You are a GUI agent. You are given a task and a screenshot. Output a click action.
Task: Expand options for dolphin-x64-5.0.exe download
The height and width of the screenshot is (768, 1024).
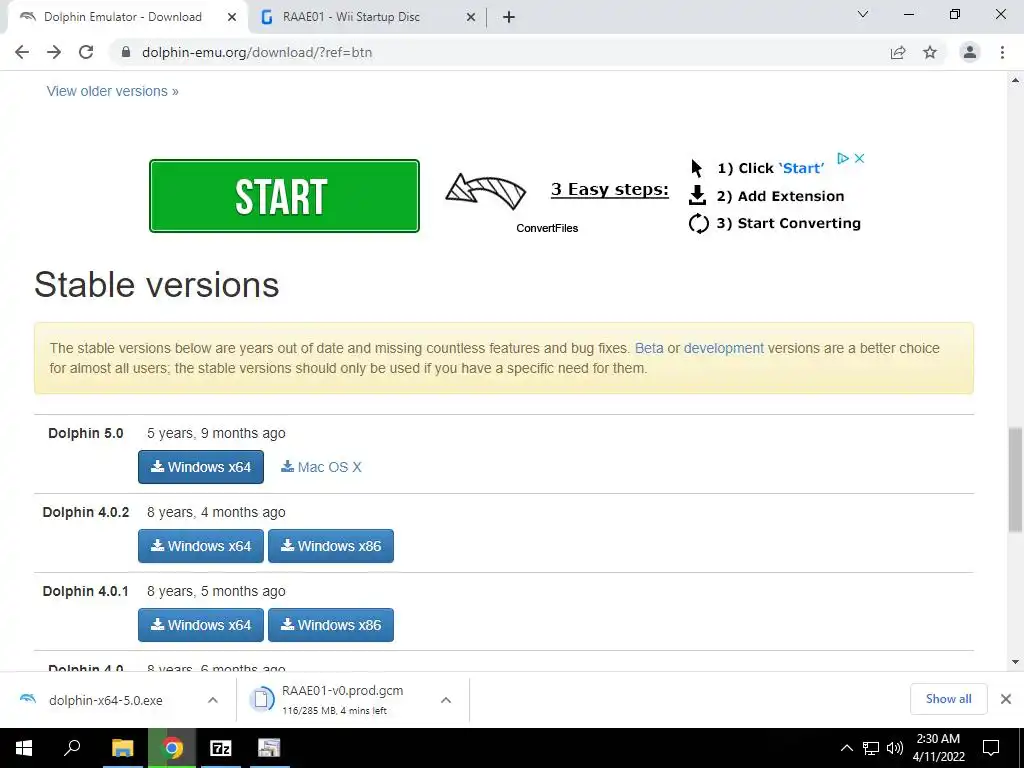pyautogui.click(x=213, y=700)
